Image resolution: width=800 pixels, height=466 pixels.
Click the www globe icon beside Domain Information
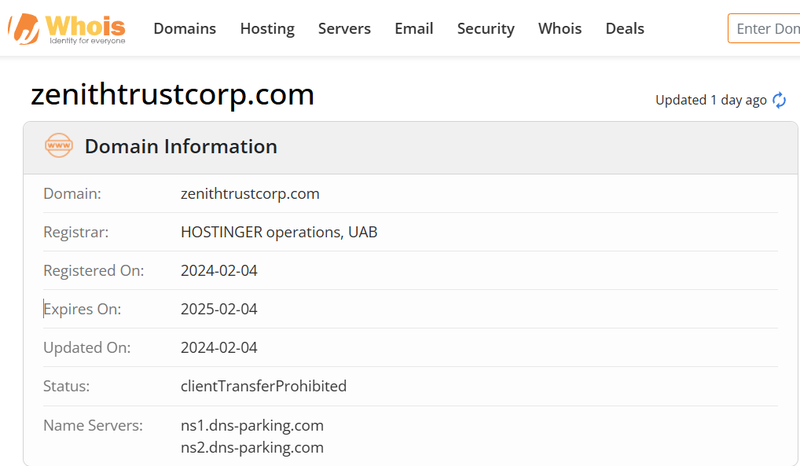click(59, 145)
